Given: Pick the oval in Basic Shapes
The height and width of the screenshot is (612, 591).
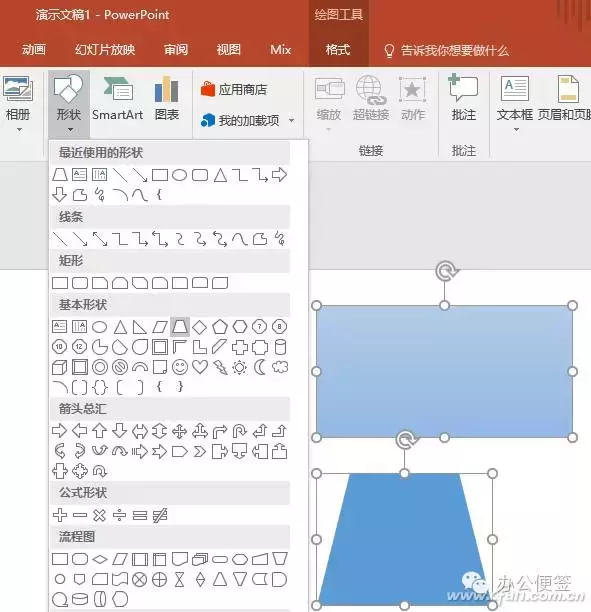Looking at the screenshot, I should tap(100, 327).
